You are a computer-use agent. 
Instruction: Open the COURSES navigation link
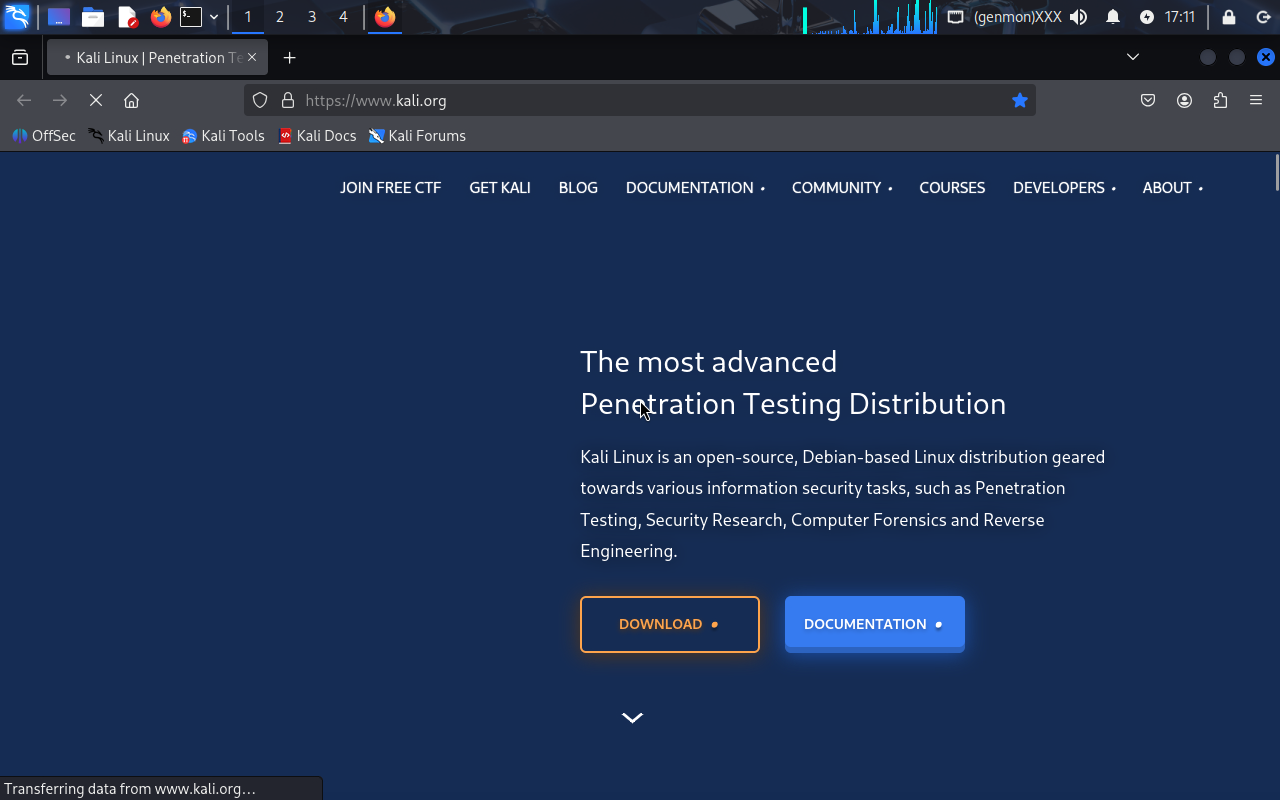(952, 188)
